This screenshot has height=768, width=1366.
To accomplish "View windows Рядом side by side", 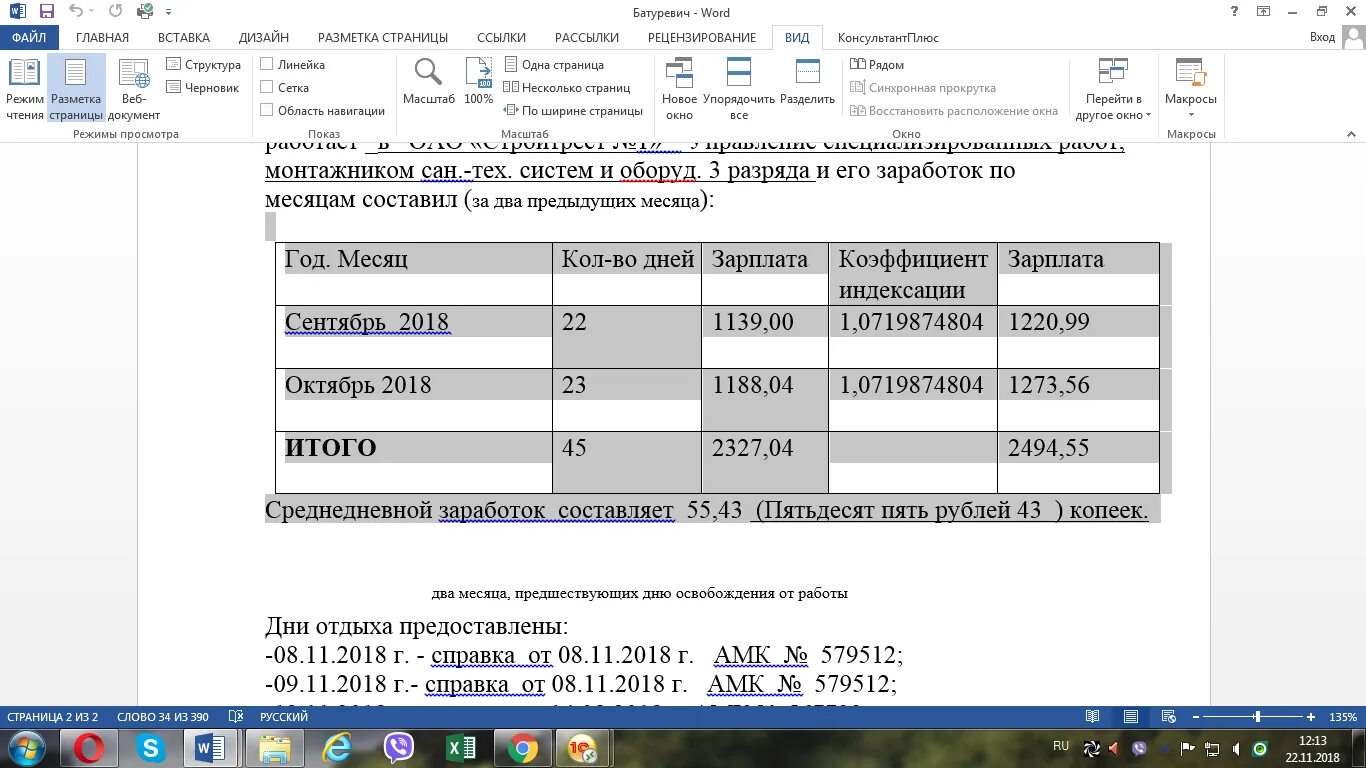I will pos(877,65).
